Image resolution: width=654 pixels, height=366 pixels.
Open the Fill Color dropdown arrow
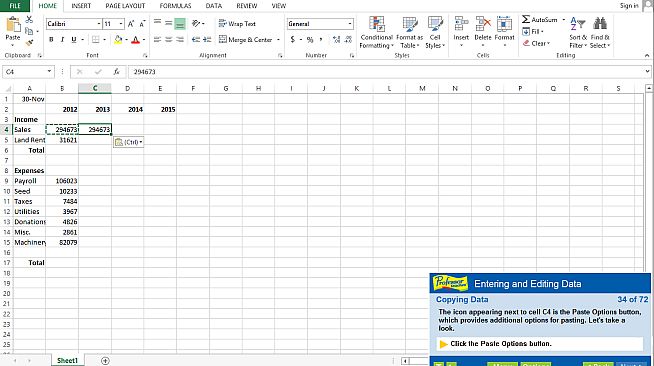coord(126,40)
